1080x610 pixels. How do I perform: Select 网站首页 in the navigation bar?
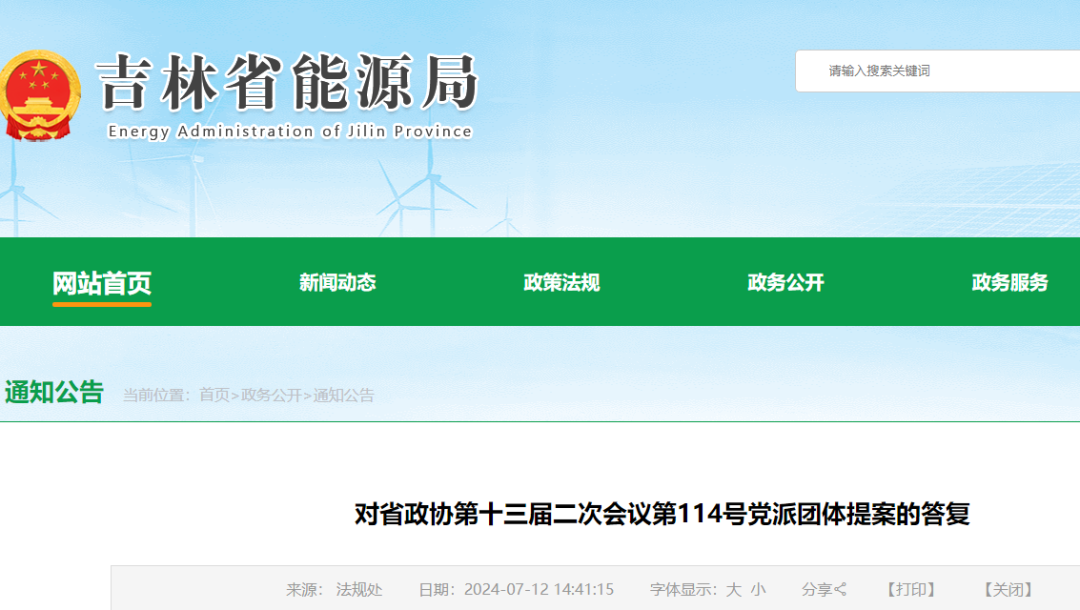pyautogui.click(x=103, y=283)
